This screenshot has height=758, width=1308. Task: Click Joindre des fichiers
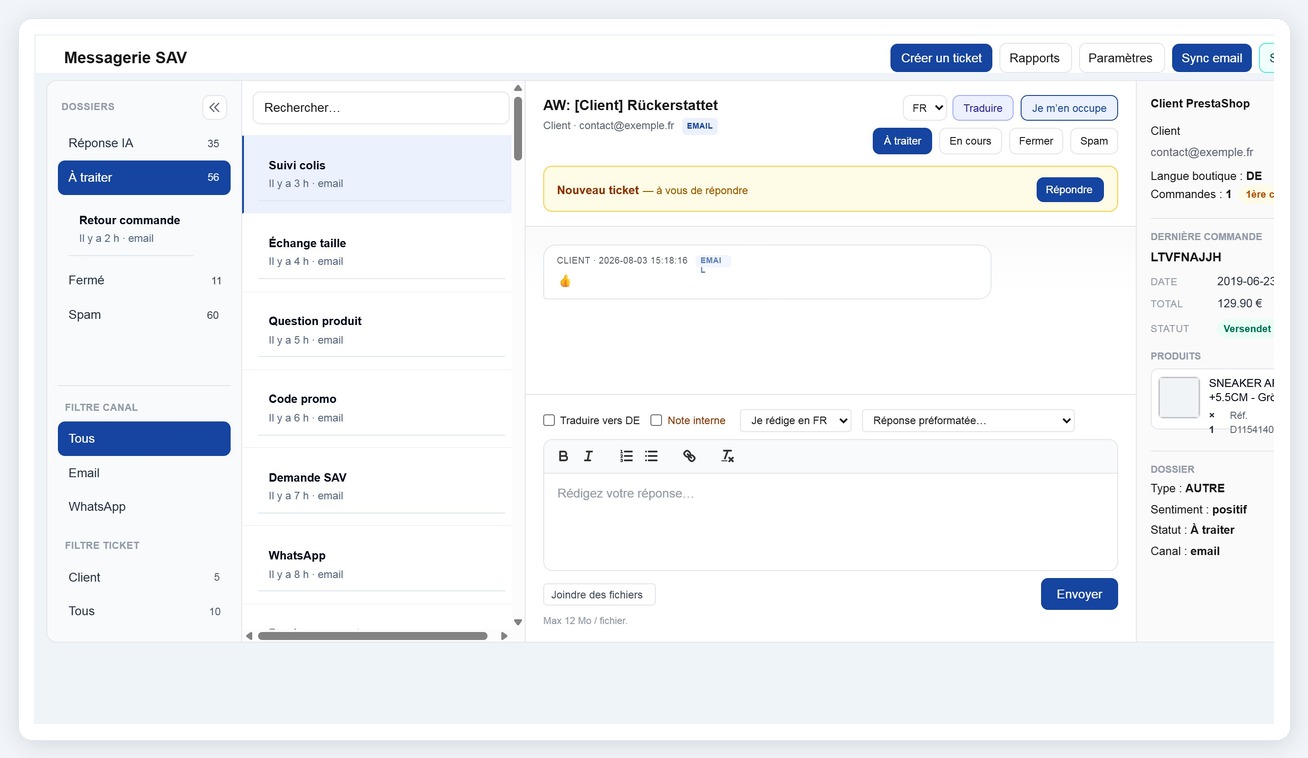pyautogui.click(x=599, y=595)
